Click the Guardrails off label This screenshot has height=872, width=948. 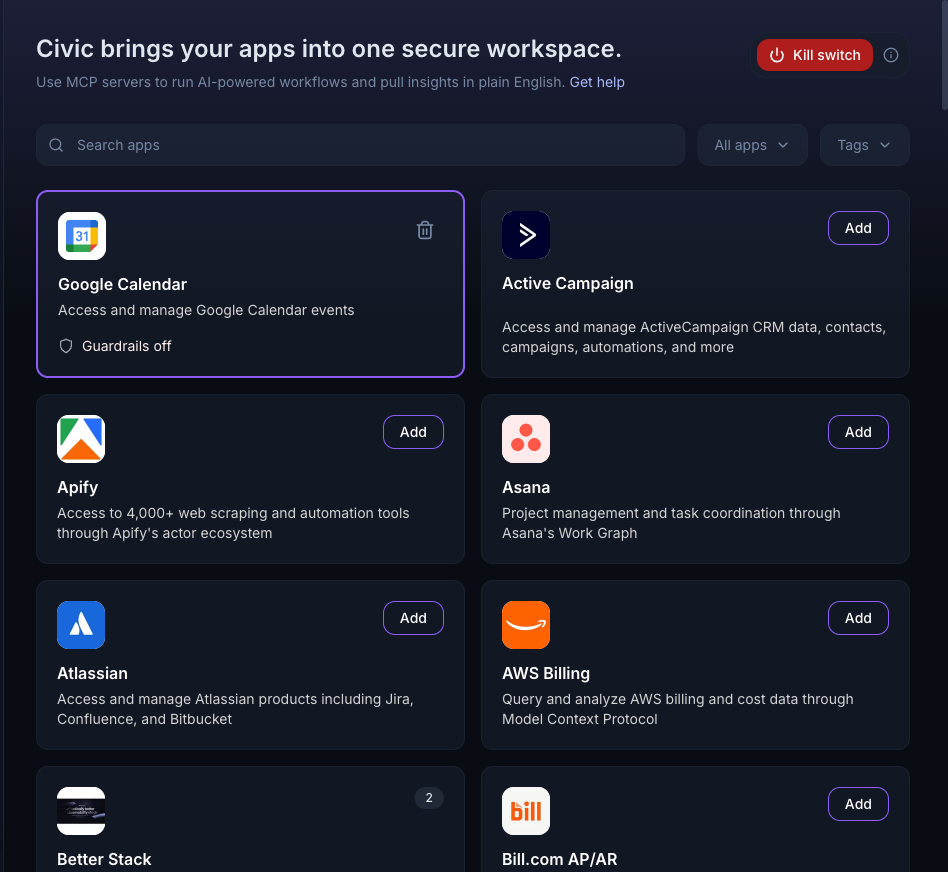coord(126,346)
